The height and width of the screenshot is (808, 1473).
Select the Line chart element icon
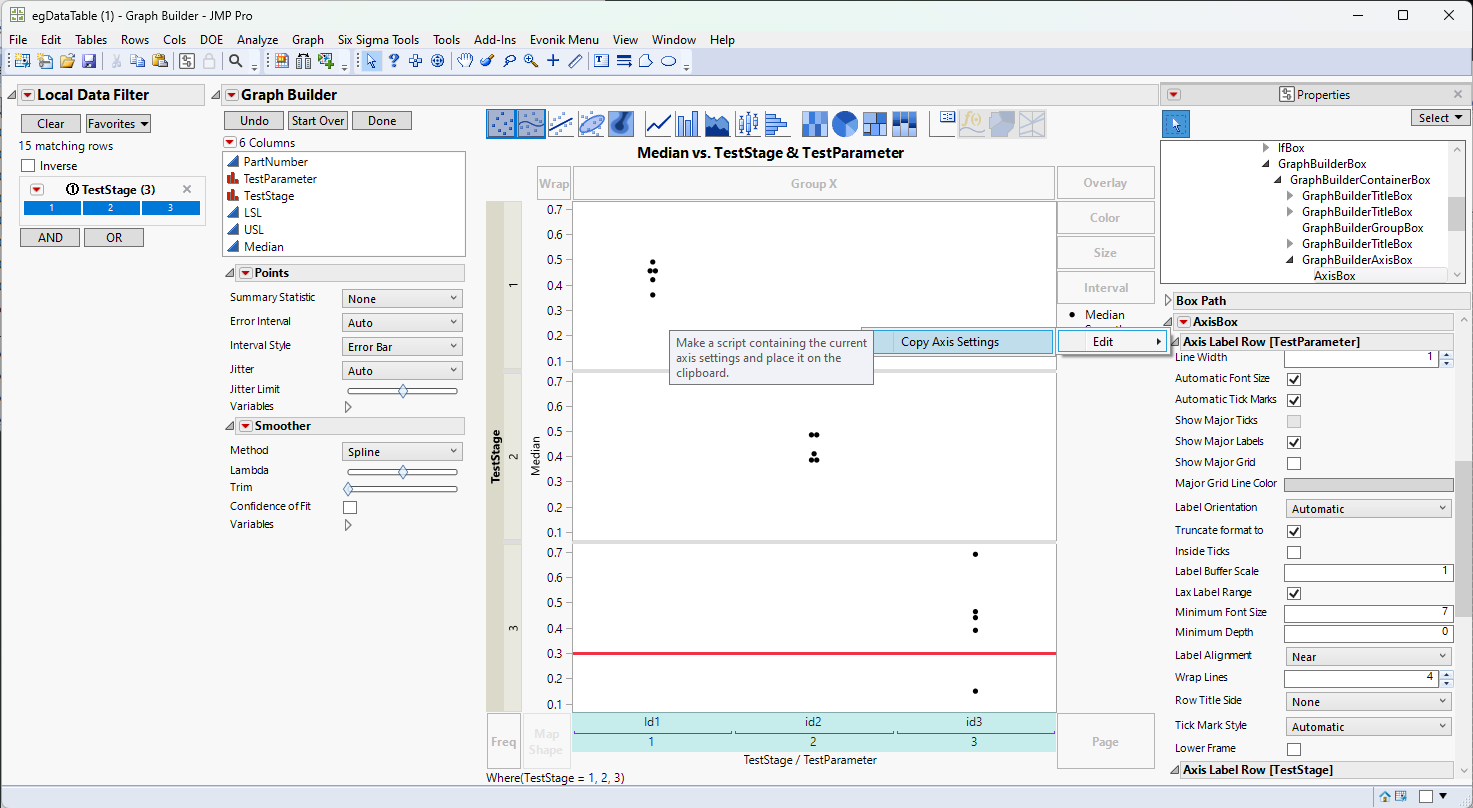(658, 123)
